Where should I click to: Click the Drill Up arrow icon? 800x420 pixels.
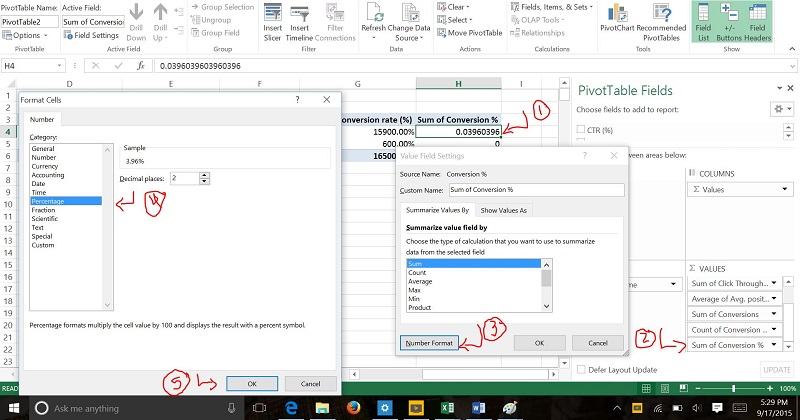point(160,13)
